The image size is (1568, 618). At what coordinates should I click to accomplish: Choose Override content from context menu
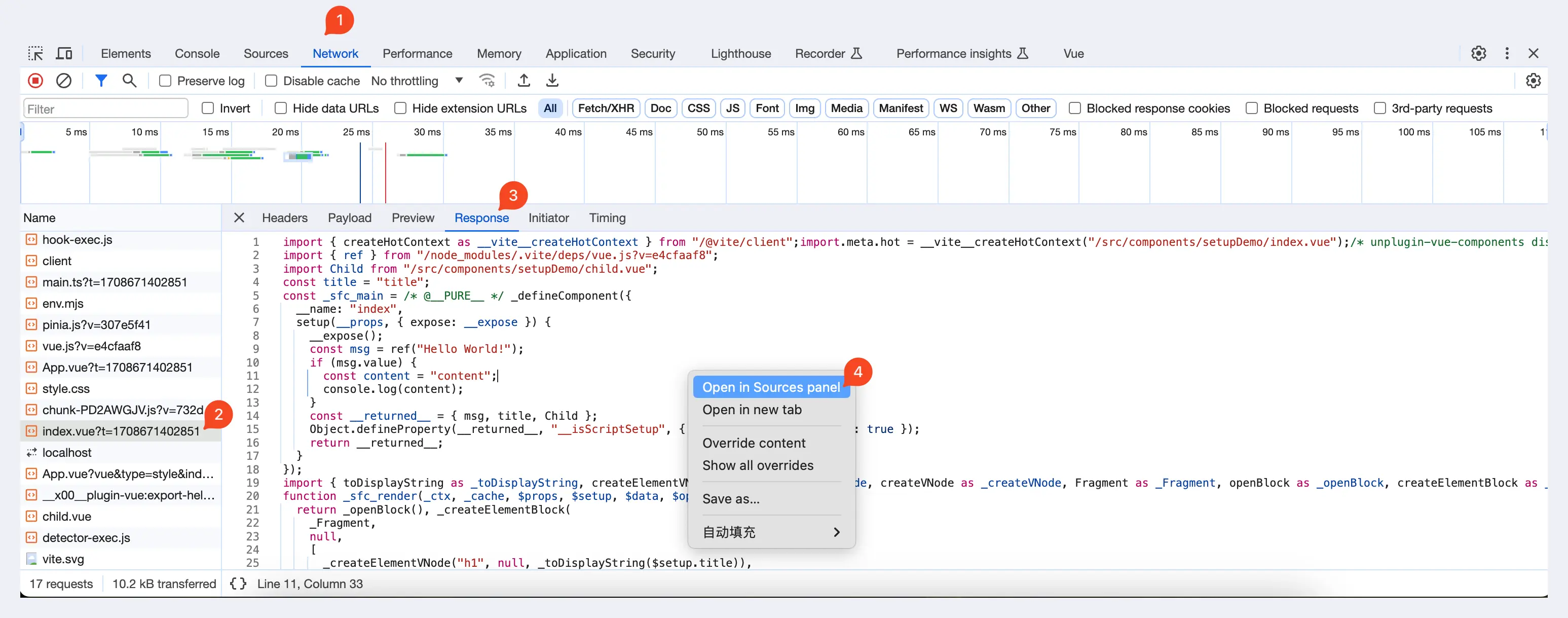(754, 443)
